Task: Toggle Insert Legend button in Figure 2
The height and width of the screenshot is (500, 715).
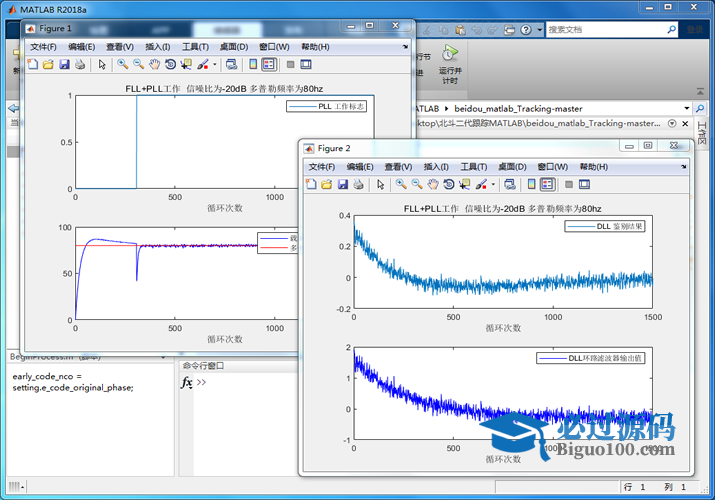Action: (x=548, y=184)
